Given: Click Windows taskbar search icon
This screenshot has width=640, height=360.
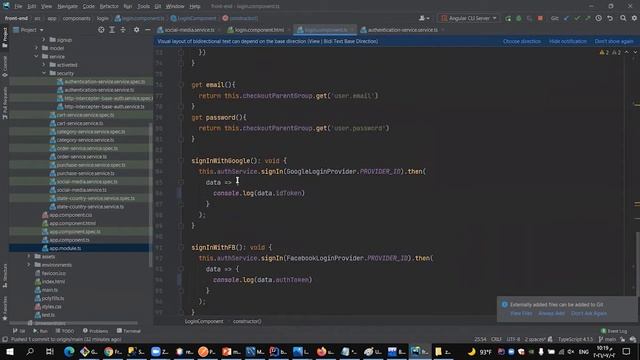Looking at the screenshot, I should tap(30, 351).
